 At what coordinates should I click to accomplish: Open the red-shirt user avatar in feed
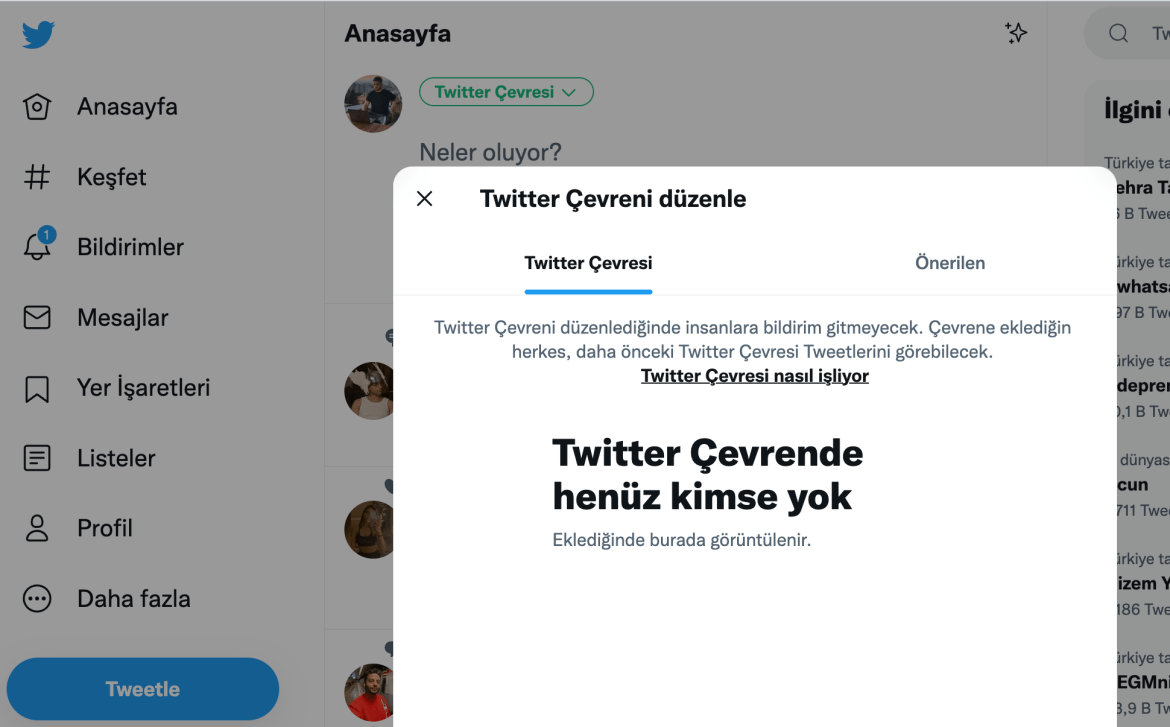(369, 692)
